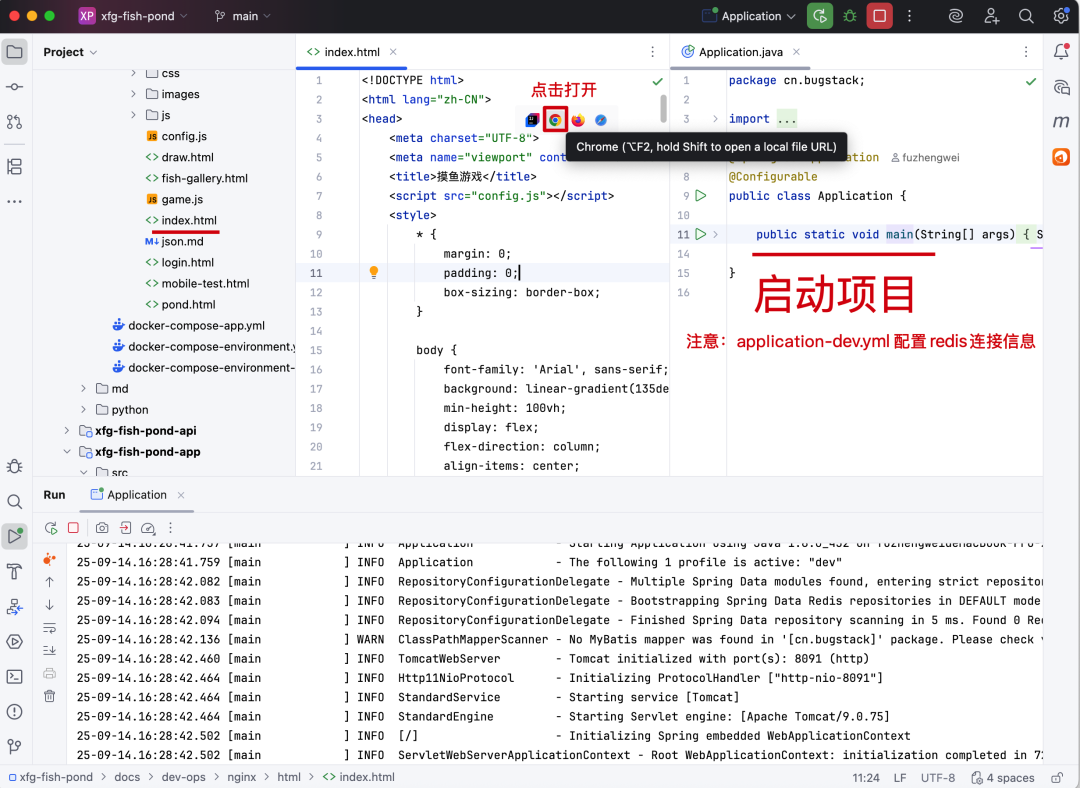1080x788 pixels.
Task: Close the Application.java editor tab
Action: point(796,52)
